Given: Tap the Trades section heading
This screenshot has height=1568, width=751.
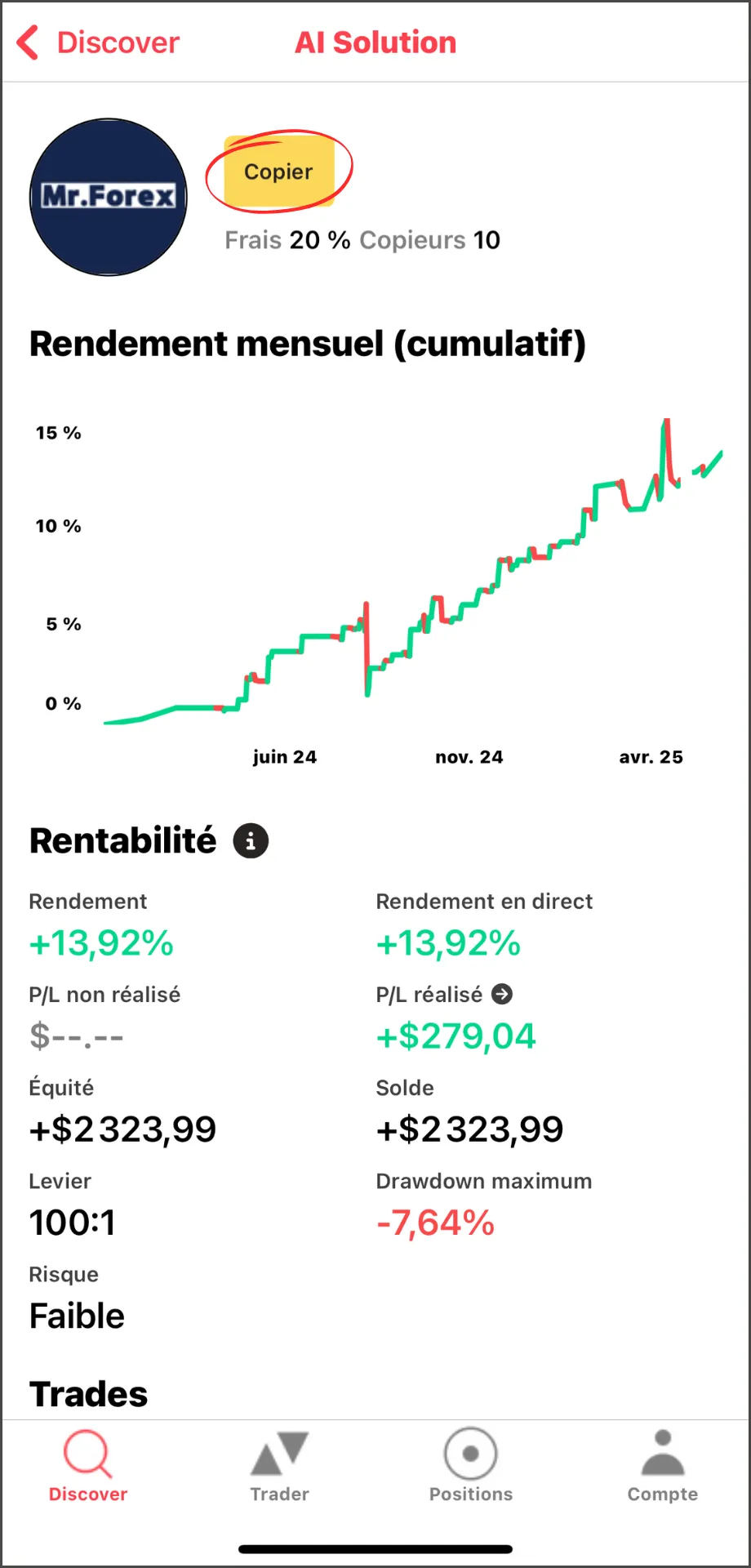Looking at the screenshot, I should click(x=89, y=1394).
